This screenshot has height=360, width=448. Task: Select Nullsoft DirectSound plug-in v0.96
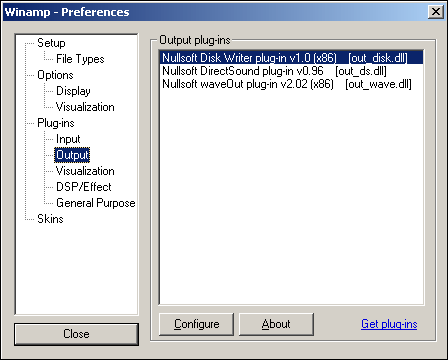(x=291, y=71)
